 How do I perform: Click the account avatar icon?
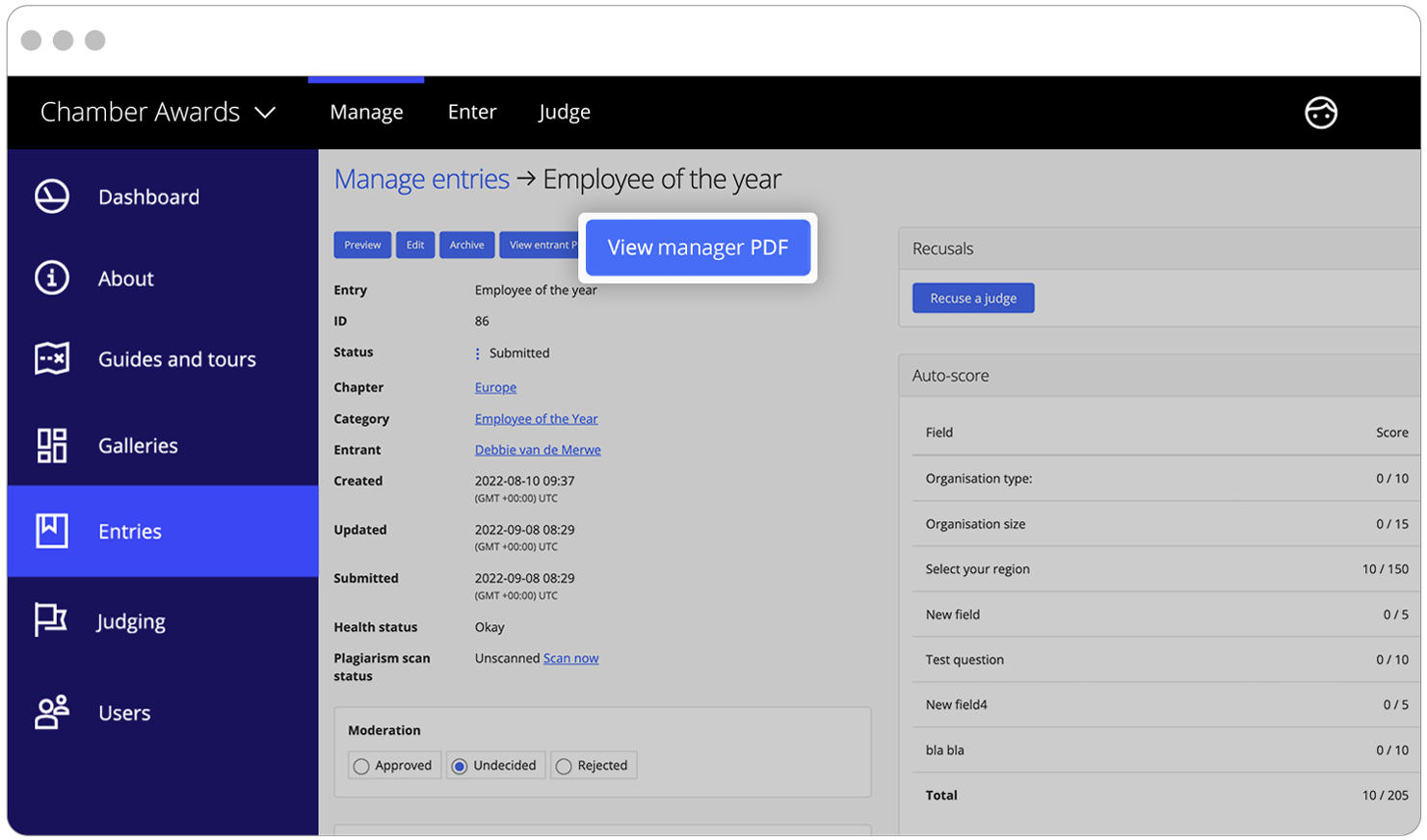1321,113
